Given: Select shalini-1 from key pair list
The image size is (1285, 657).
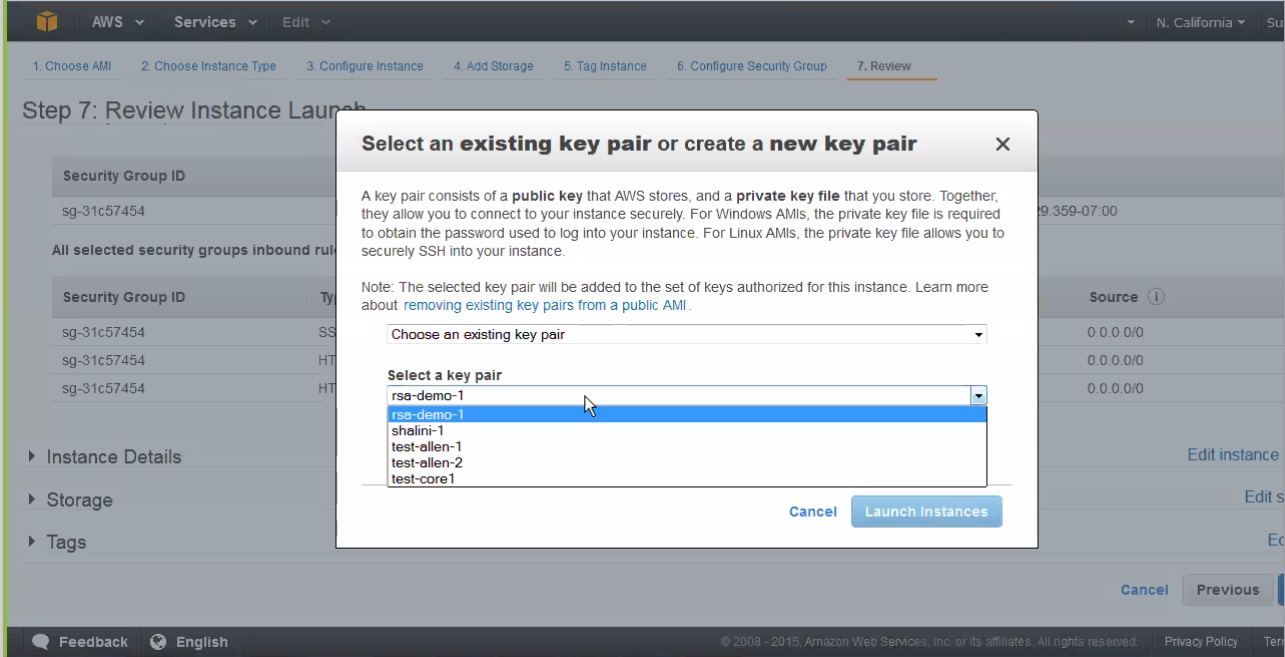Looking at the screenshot, I should point(418,431).
